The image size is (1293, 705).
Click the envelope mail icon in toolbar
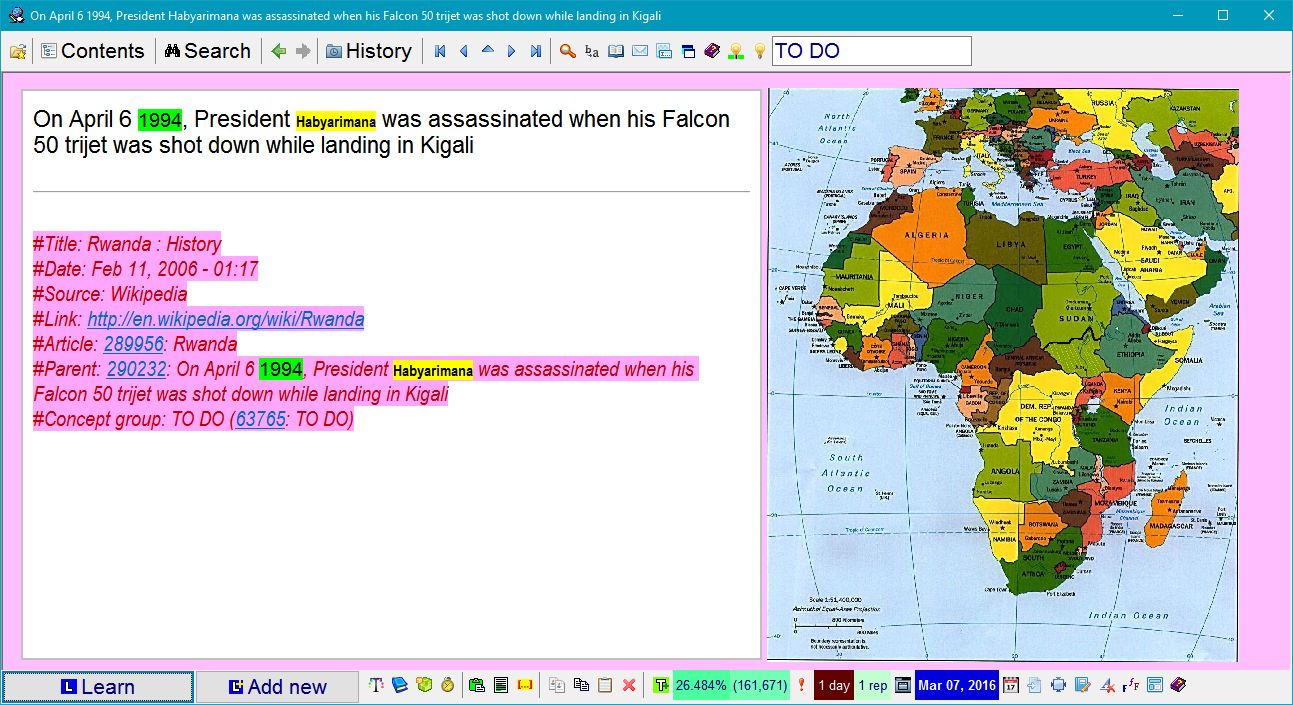click(640, 51)
